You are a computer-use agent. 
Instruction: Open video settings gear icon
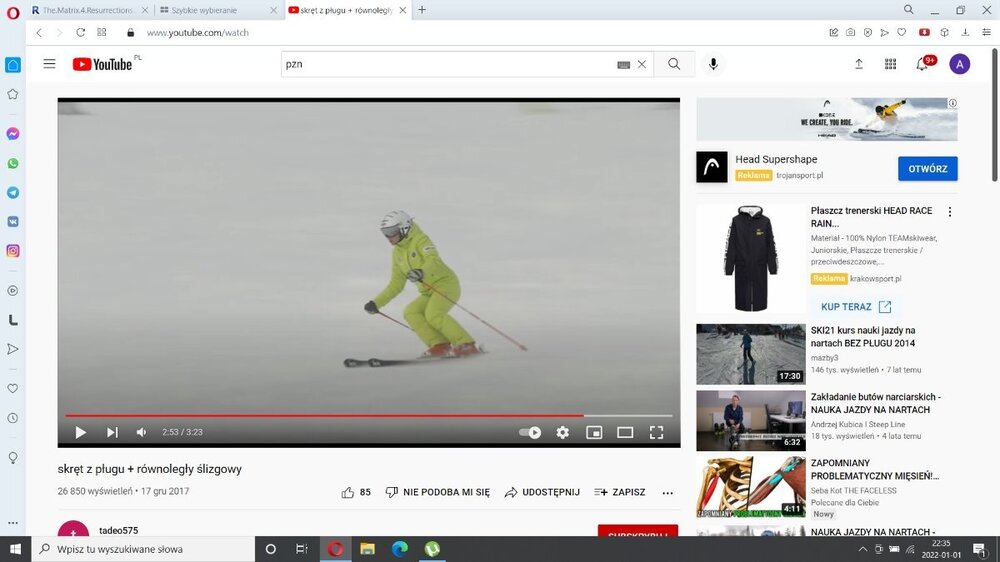[x=562, y=432]
